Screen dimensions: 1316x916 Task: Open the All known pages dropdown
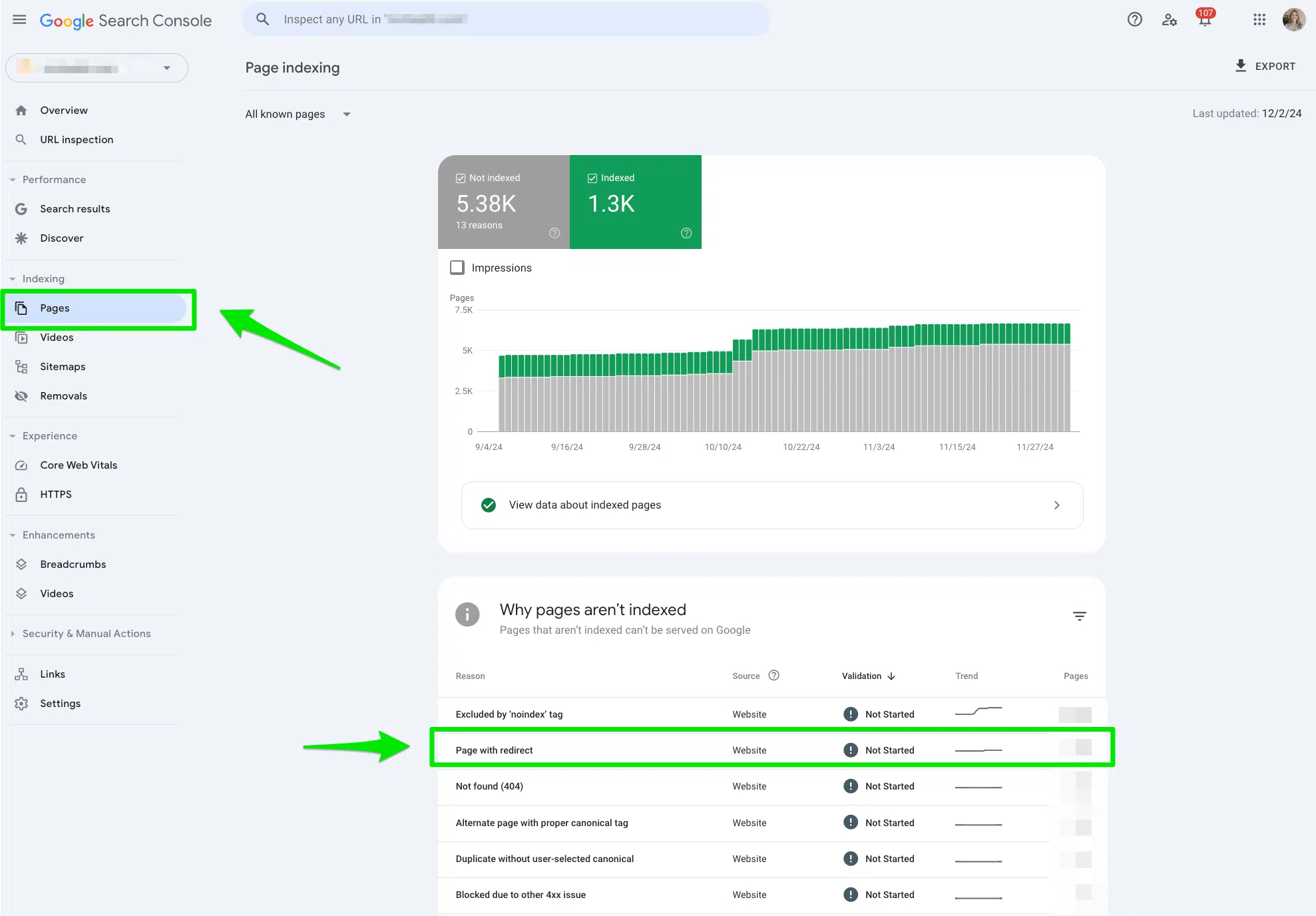click(298, 114)
